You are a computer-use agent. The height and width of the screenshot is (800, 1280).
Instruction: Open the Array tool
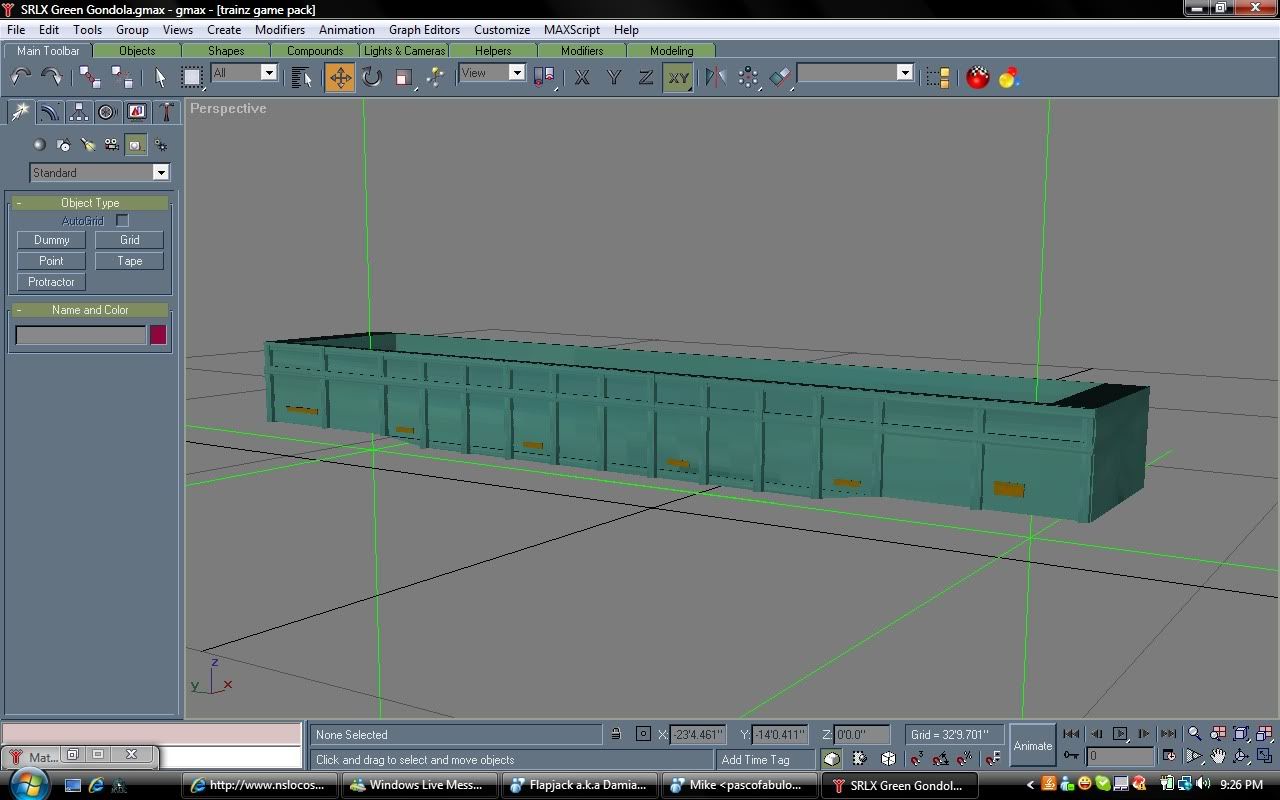[748, 77]
